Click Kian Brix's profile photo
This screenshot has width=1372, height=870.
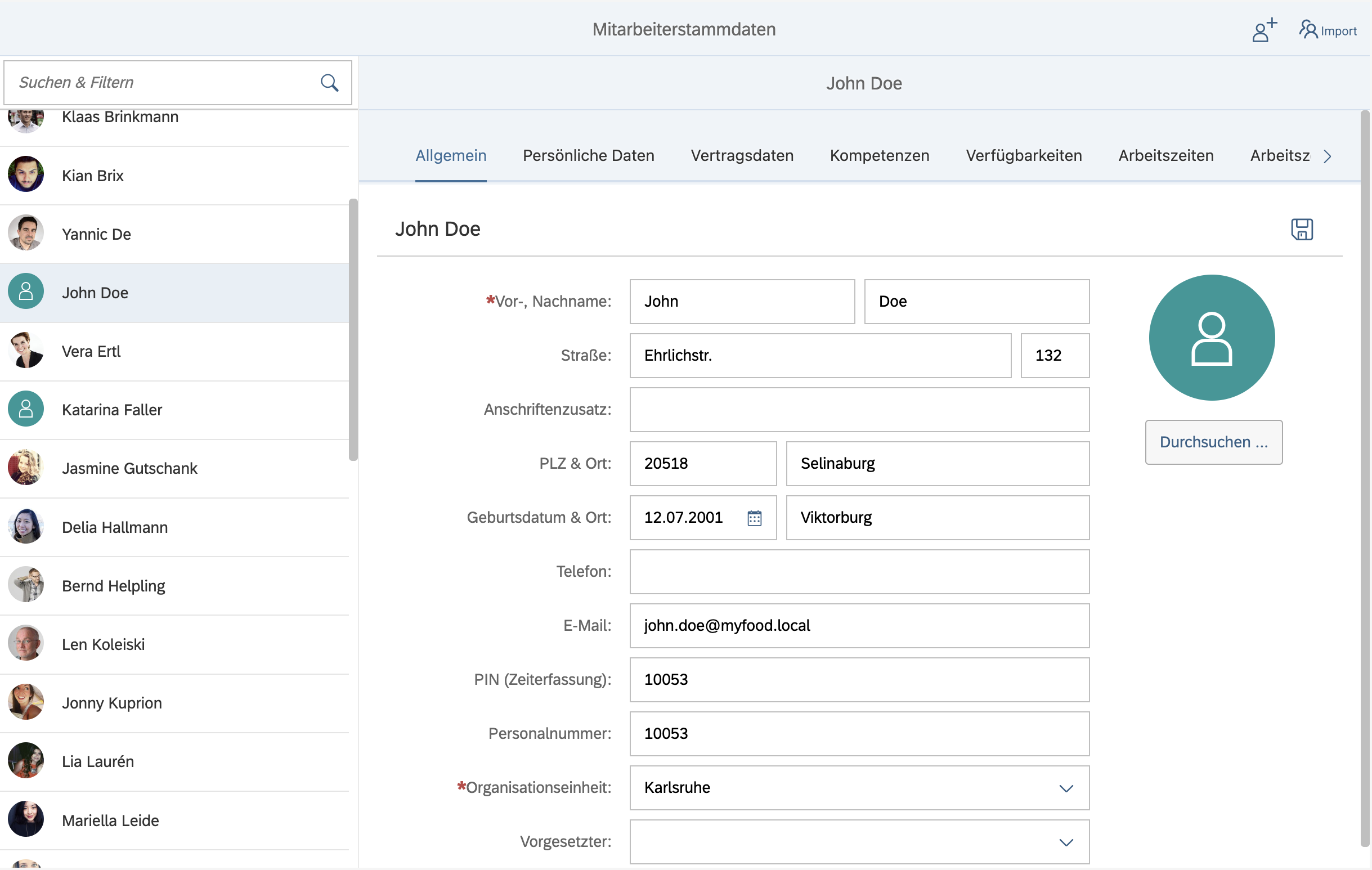coord(26,174)
